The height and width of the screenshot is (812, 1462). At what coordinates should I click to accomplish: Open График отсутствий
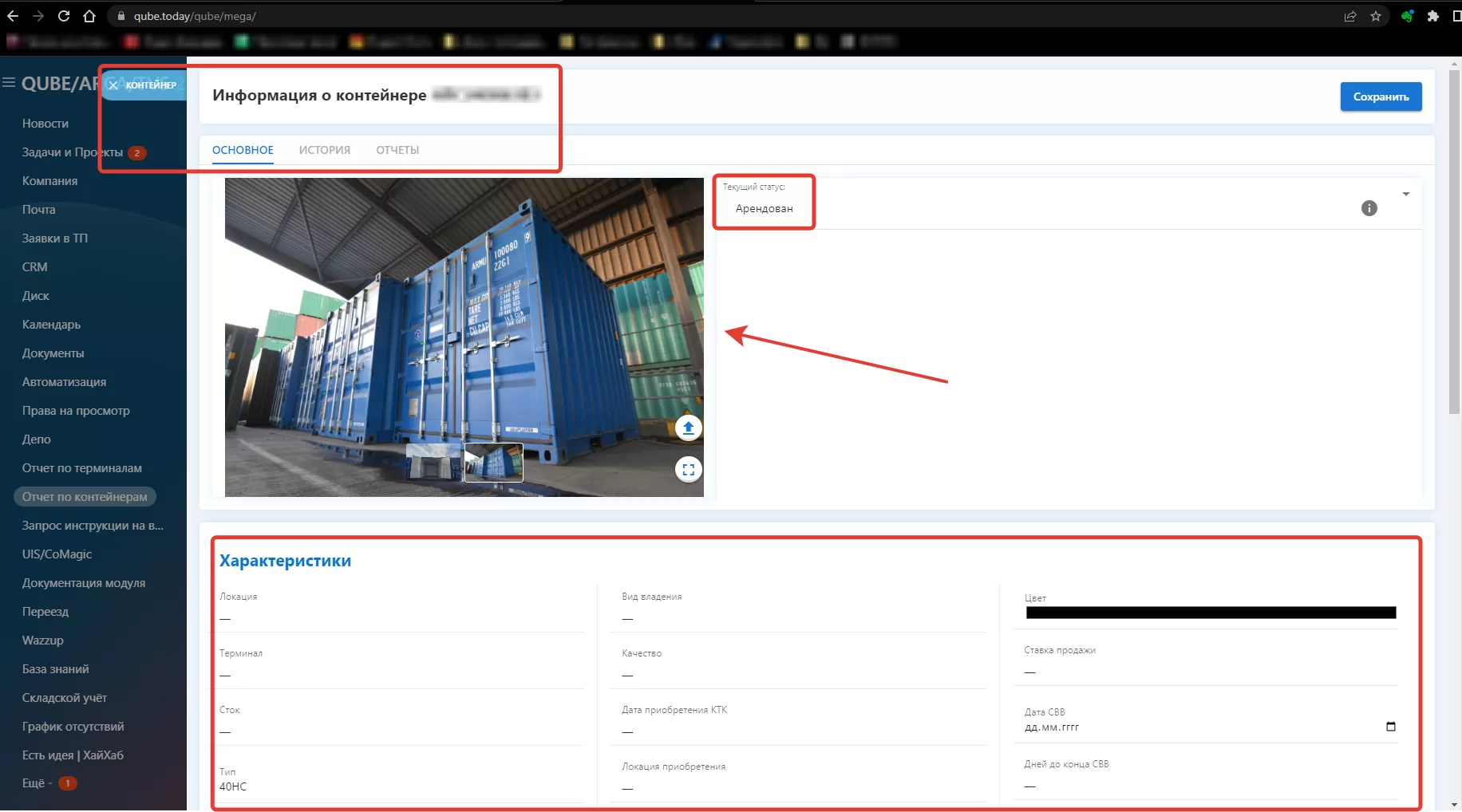coord(73,727)
